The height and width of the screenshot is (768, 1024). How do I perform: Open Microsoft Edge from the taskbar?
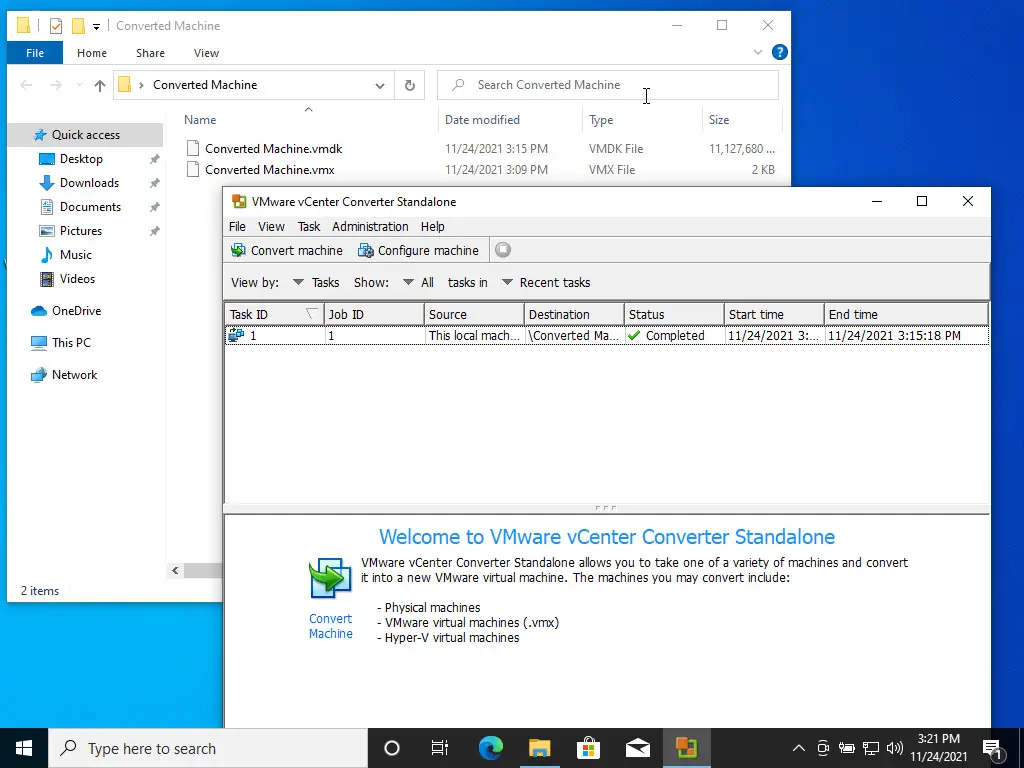pyautogui.click(x=490, y=748)
